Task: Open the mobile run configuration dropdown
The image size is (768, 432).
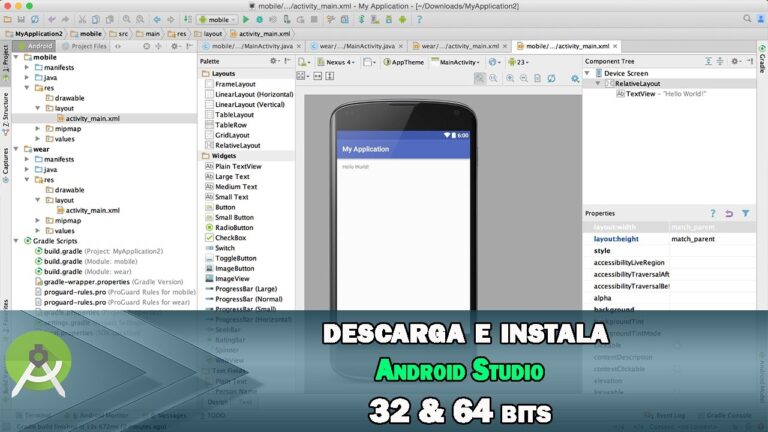Action: click(x=217, y=19)
